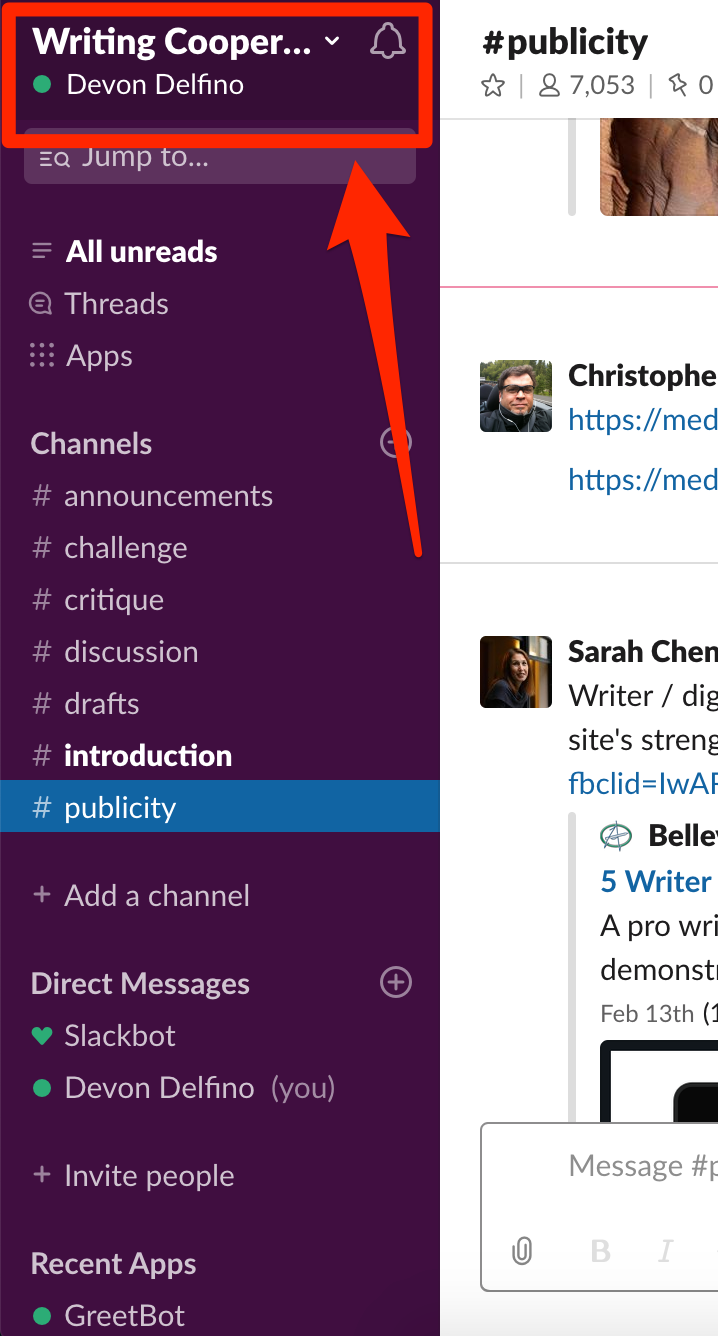Viewport: 718px width, 1336px height.
Task: Select the Threads icon
Action: coord(41,303)
